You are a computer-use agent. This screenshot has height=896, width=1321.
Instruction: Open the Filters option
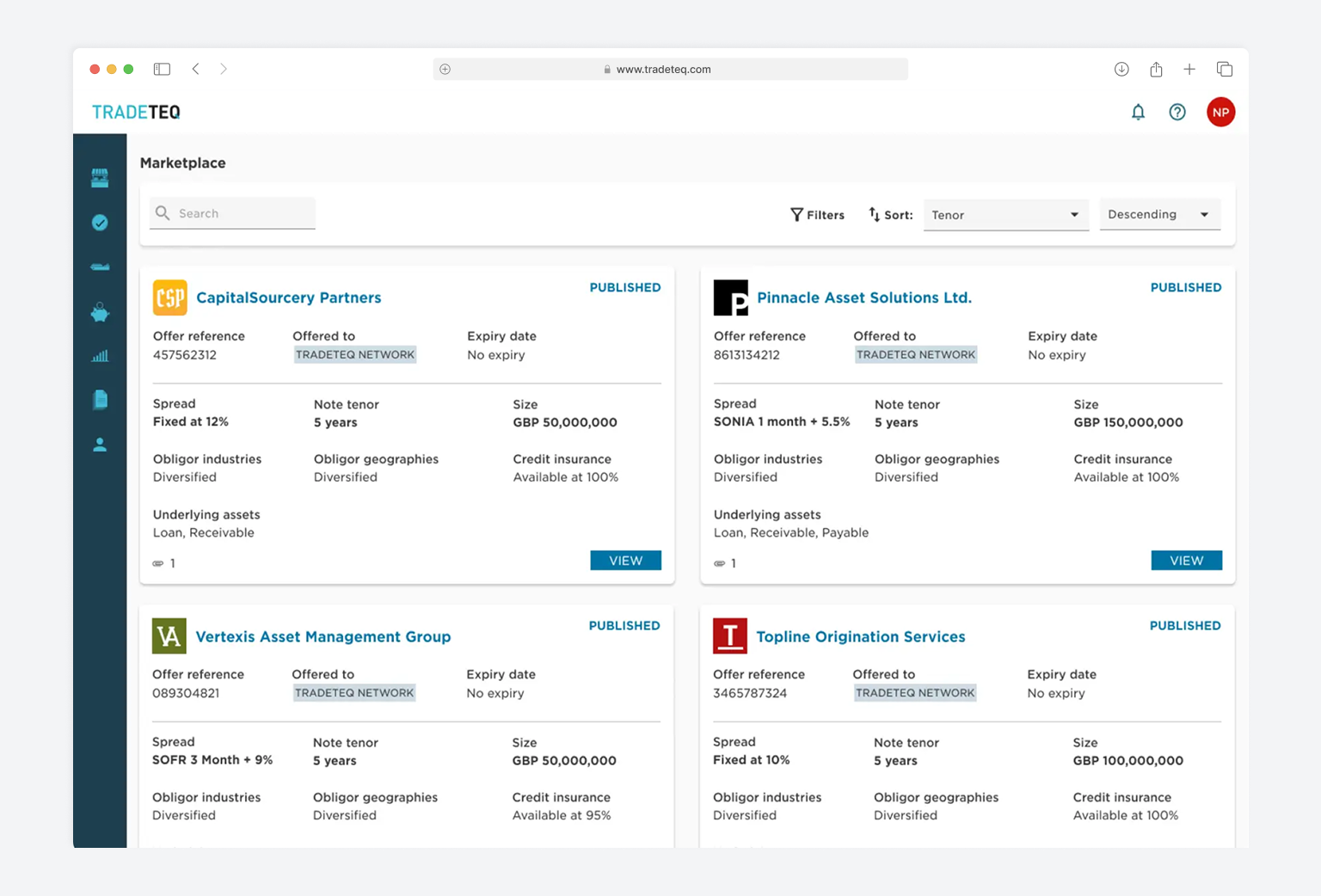coord(817,215)
